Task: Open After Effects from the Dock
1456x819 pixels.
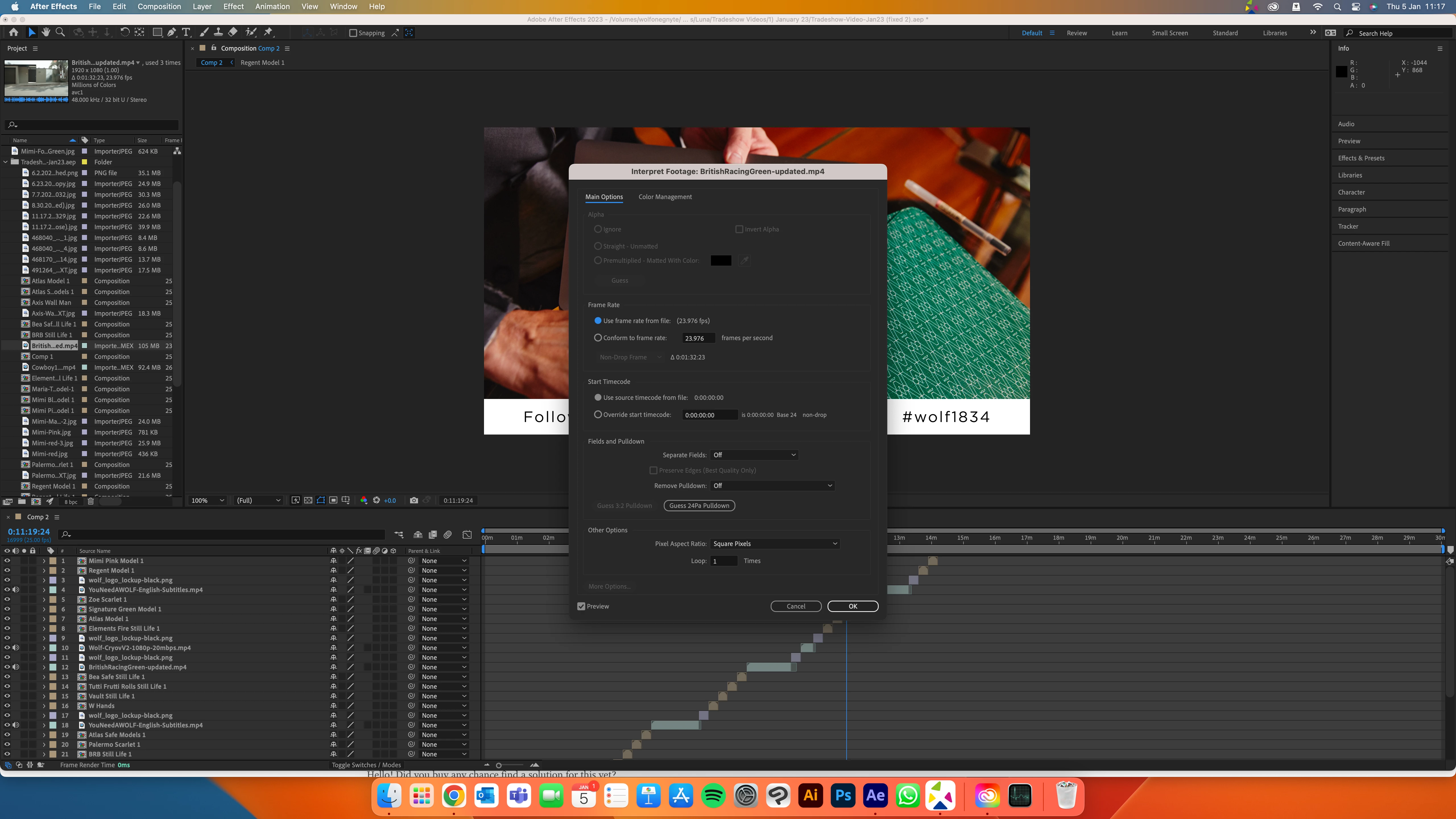Action: (x=875, y=796)
